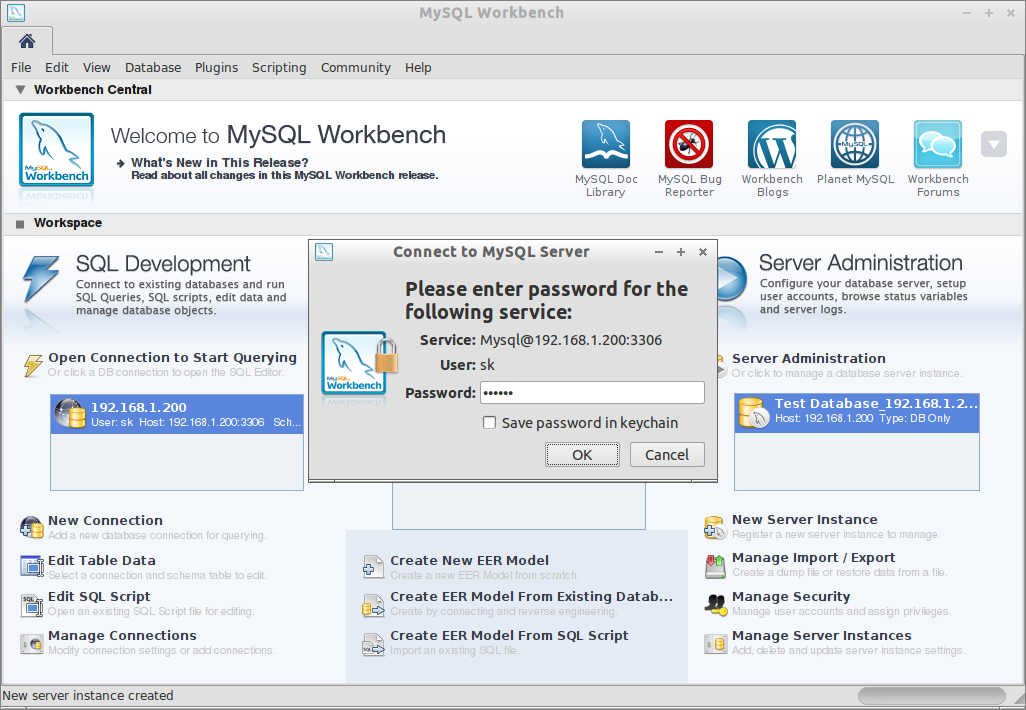Click the Manage Import / Export icon
This screenshot has height=710, width=1026.
[715, 566]
